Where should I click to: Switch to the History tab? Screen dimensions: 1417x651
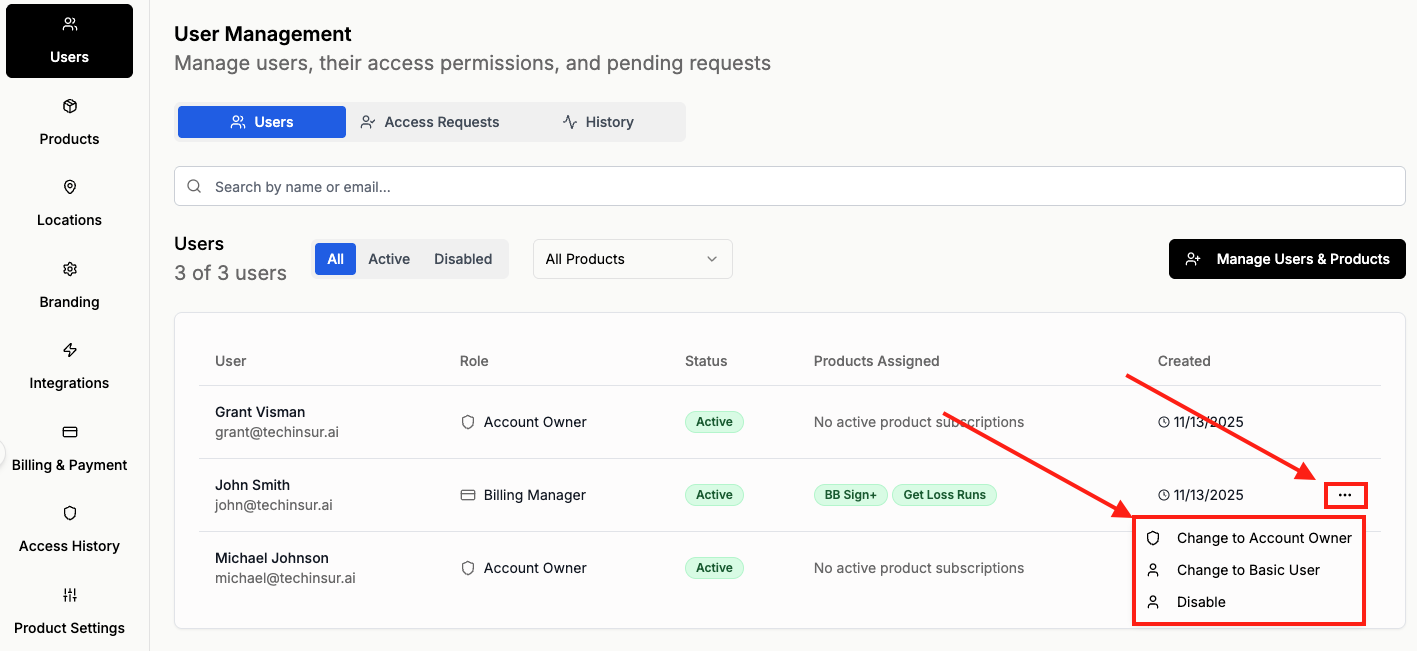tap(598, 122)
